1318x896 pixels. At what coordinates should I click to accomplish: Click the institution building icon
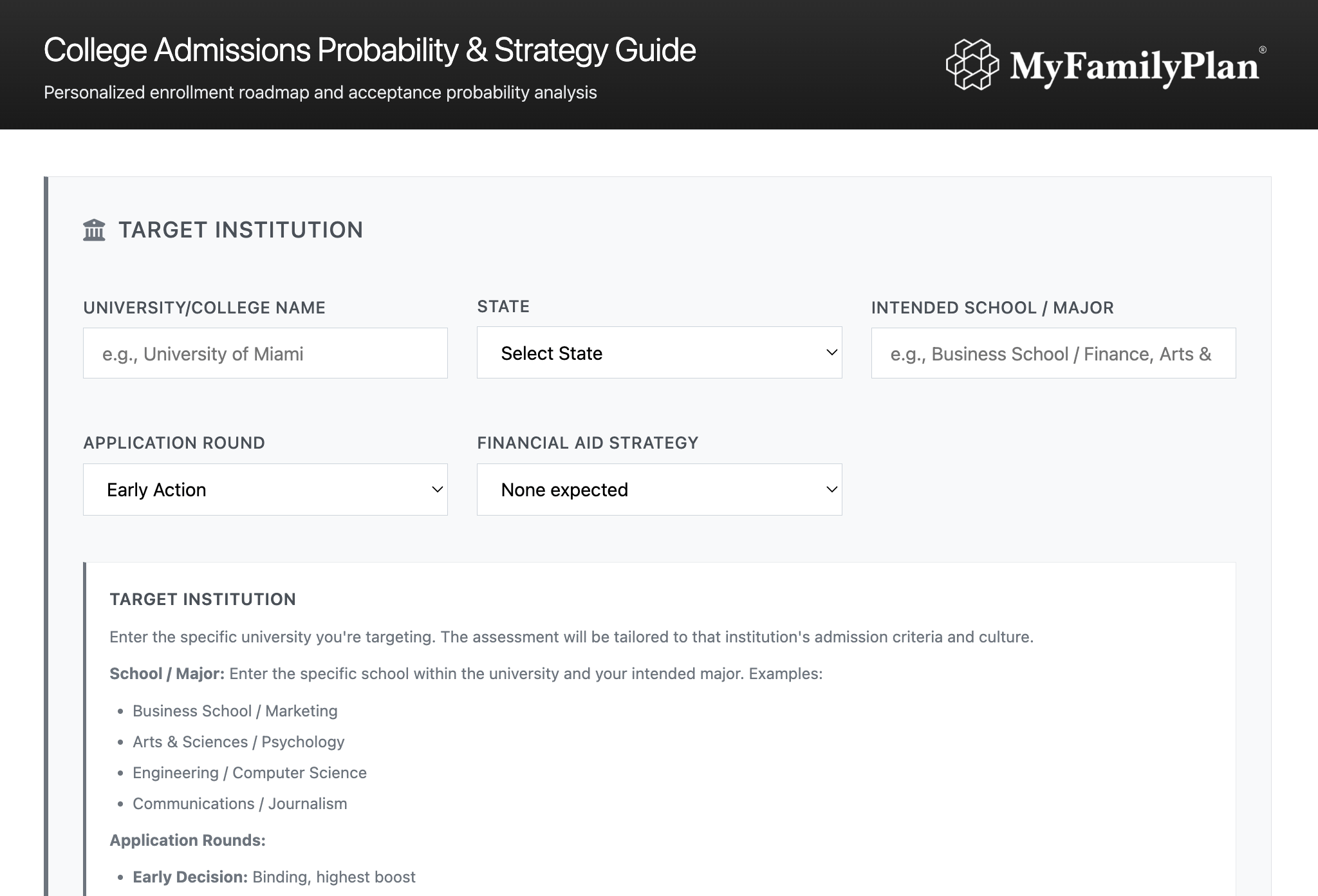94,230
